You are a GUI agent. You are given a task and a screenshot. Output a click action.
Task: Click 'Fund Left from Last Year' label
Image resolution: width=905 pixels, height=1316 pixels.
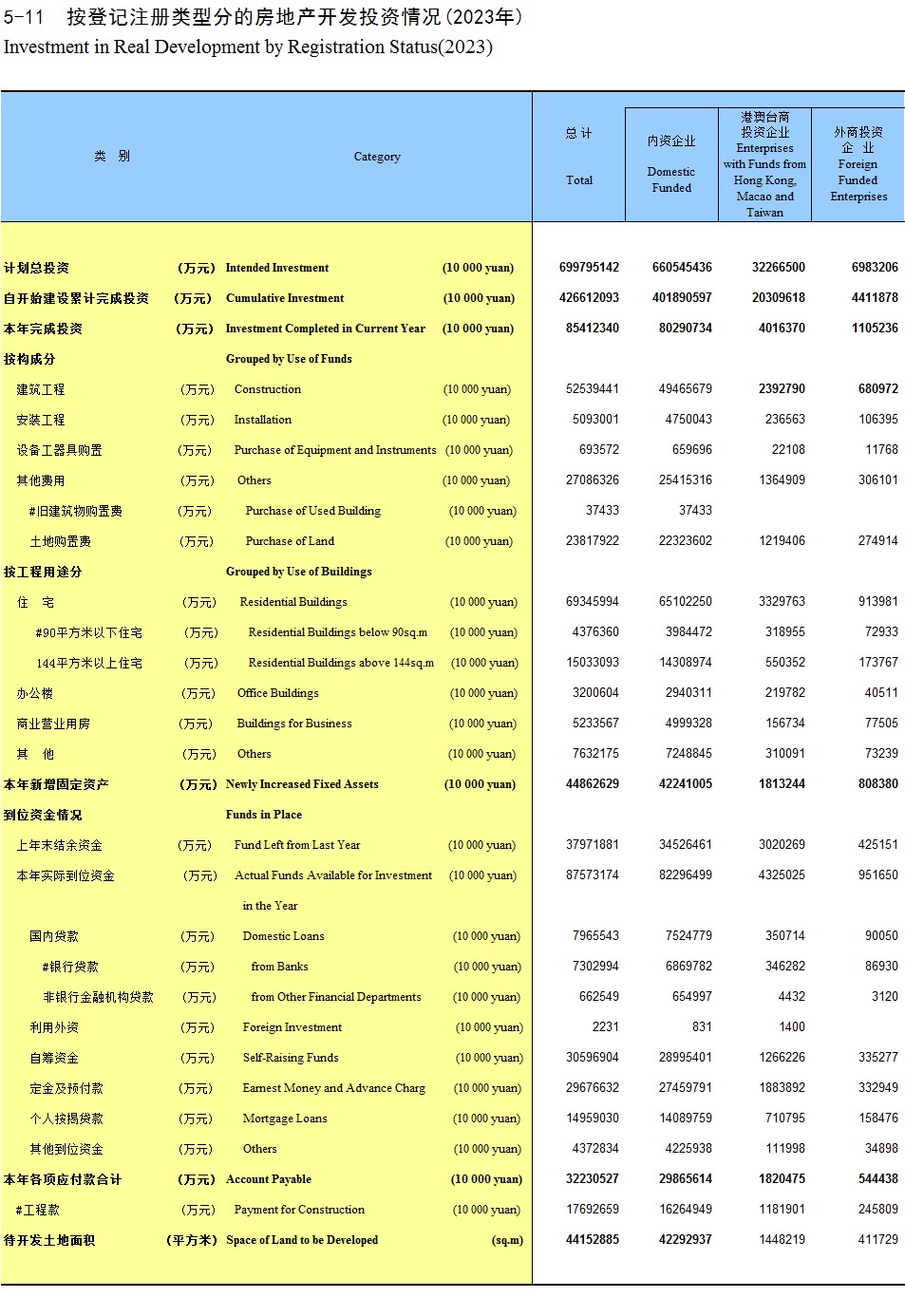click(297, 845)
